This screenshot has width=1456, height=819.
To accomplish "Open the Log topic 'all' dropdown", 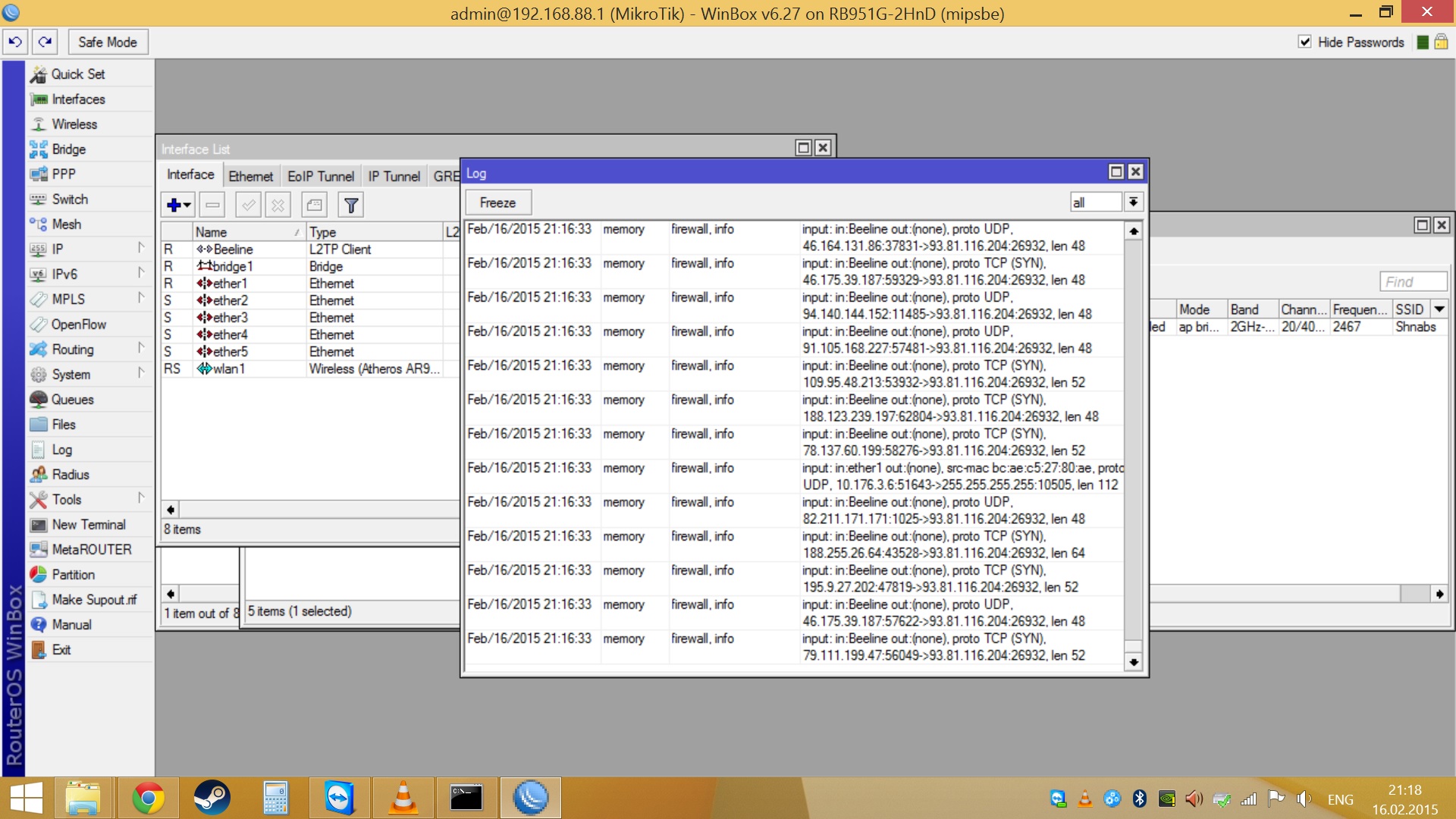I will pyautogui.click(x=1133, y=202).
